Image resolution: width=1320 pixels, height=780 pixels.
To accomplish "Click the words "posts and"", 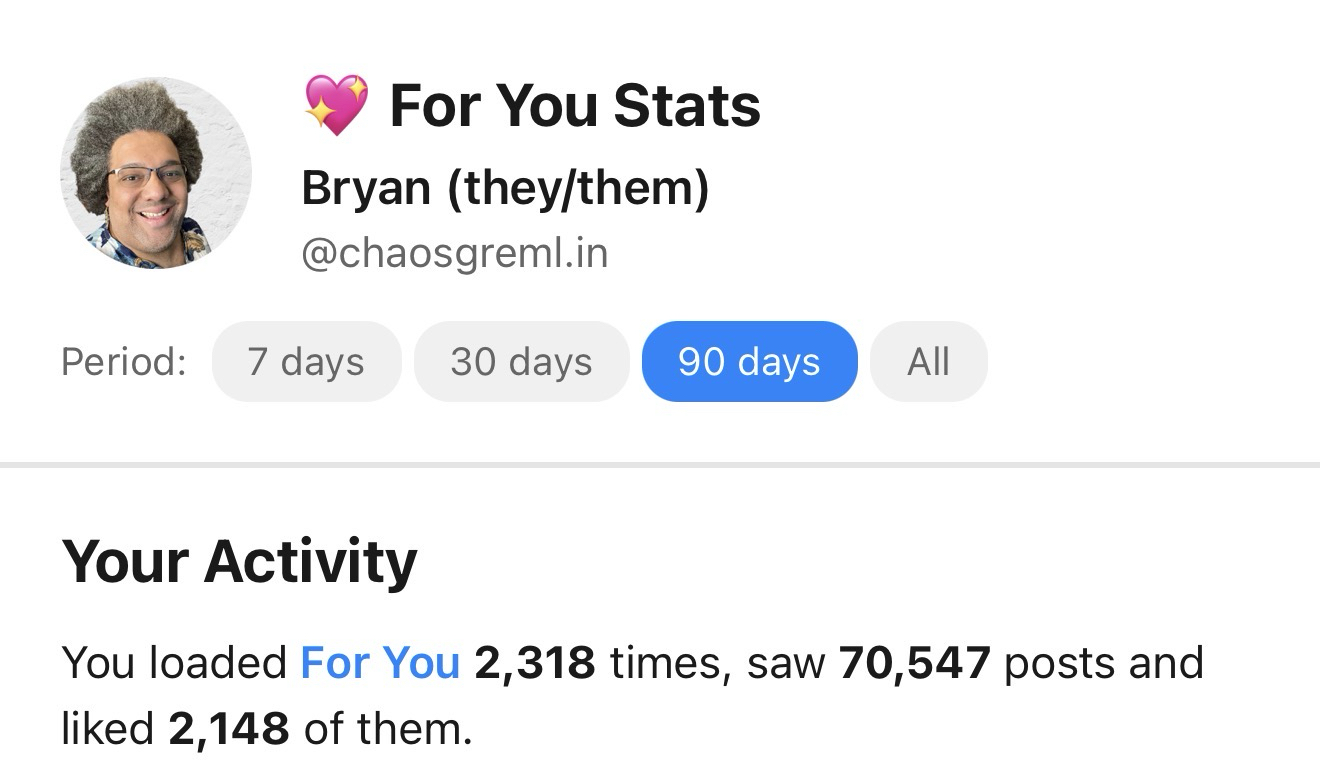I will click(x=1103, y=662).
